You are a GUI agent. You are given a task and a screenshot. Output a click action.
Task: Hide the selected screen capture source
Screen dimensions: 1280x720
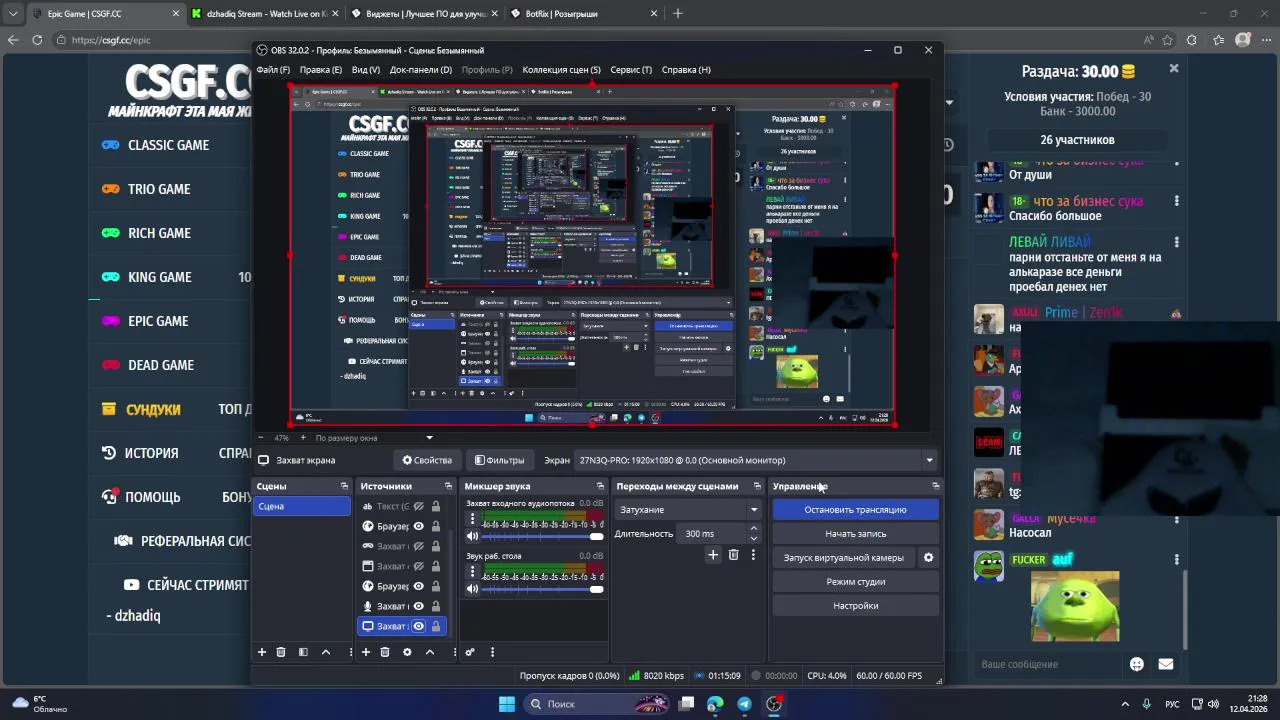coord(419,626)
